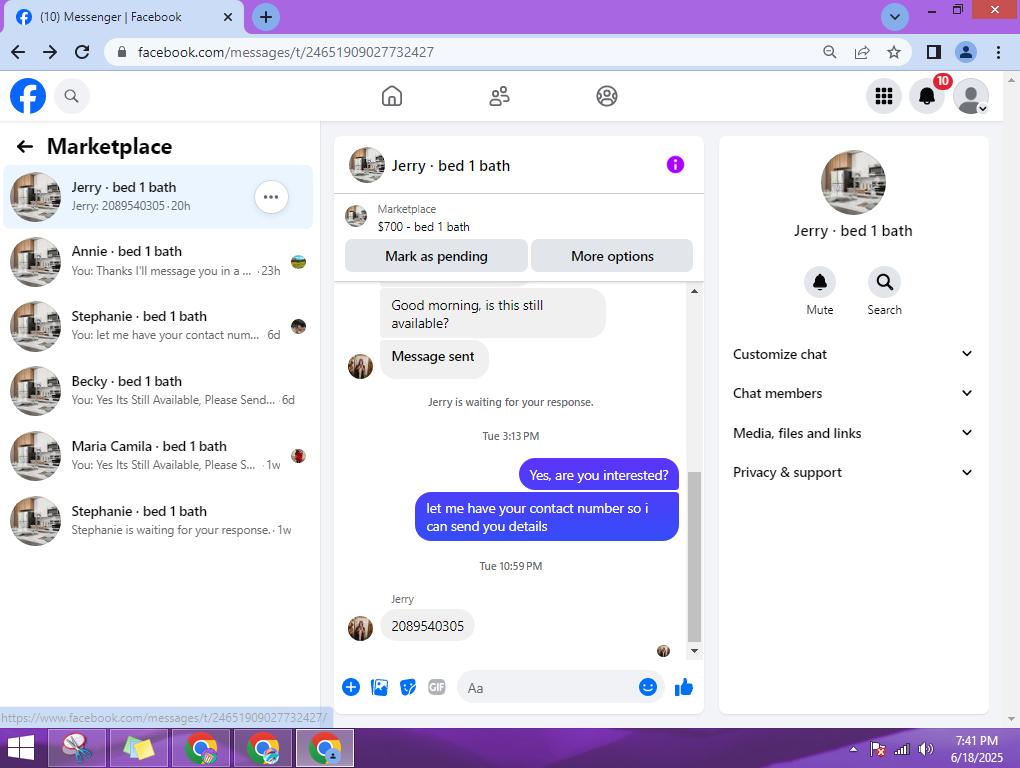Expand the Chat members section

(x=852, y=393)
